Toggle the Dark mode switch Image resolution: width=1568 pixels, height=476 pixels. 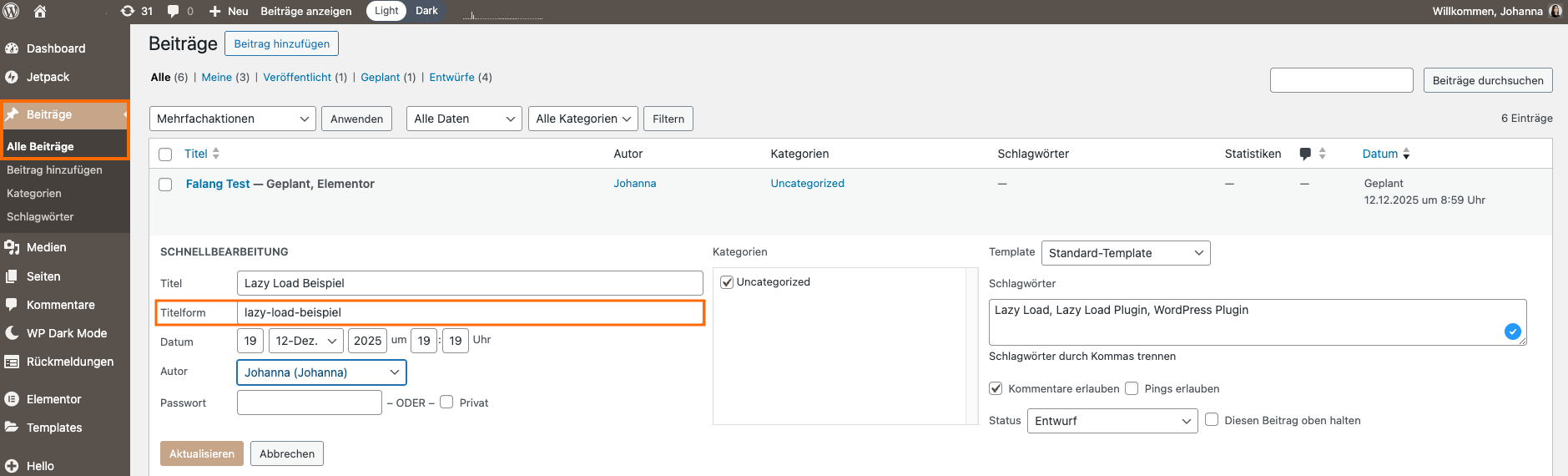pos(426,11)
